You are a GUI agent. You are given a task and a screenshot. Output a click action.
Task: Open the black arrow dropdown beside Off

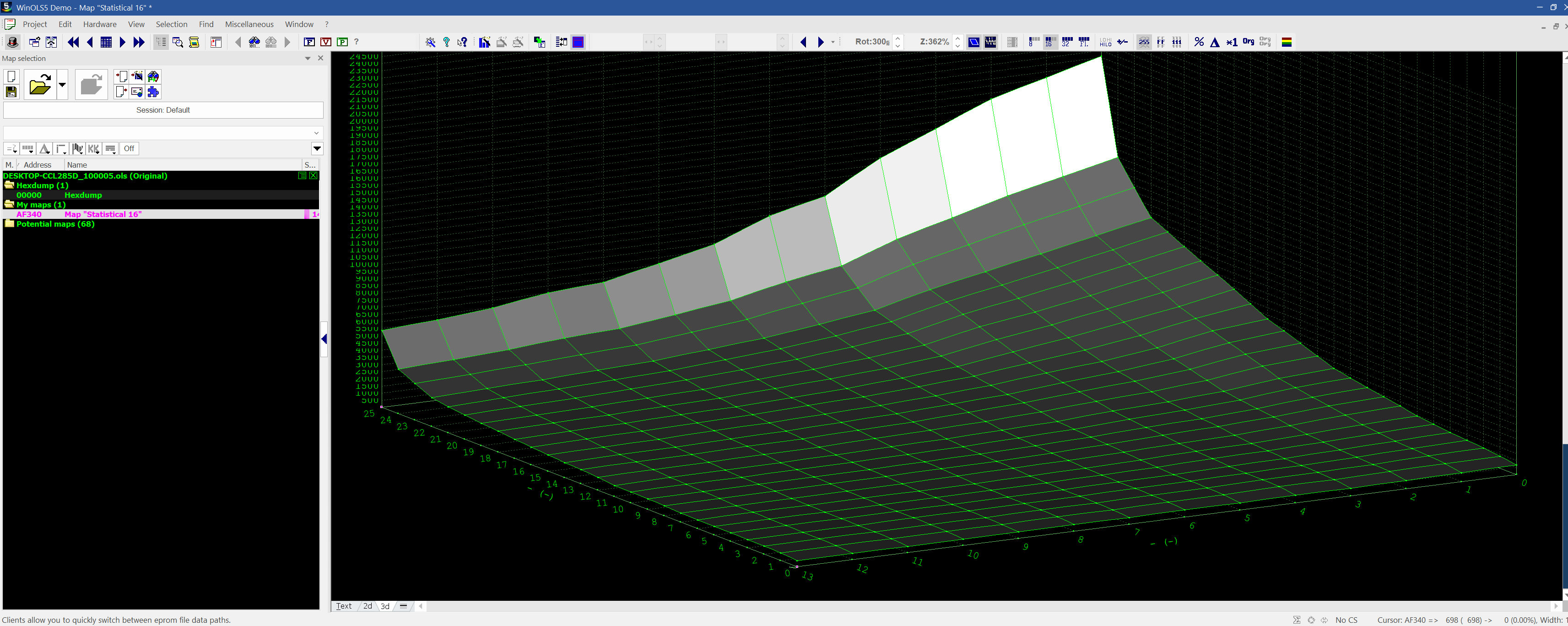pyautogui.click(x=317, y=148)
